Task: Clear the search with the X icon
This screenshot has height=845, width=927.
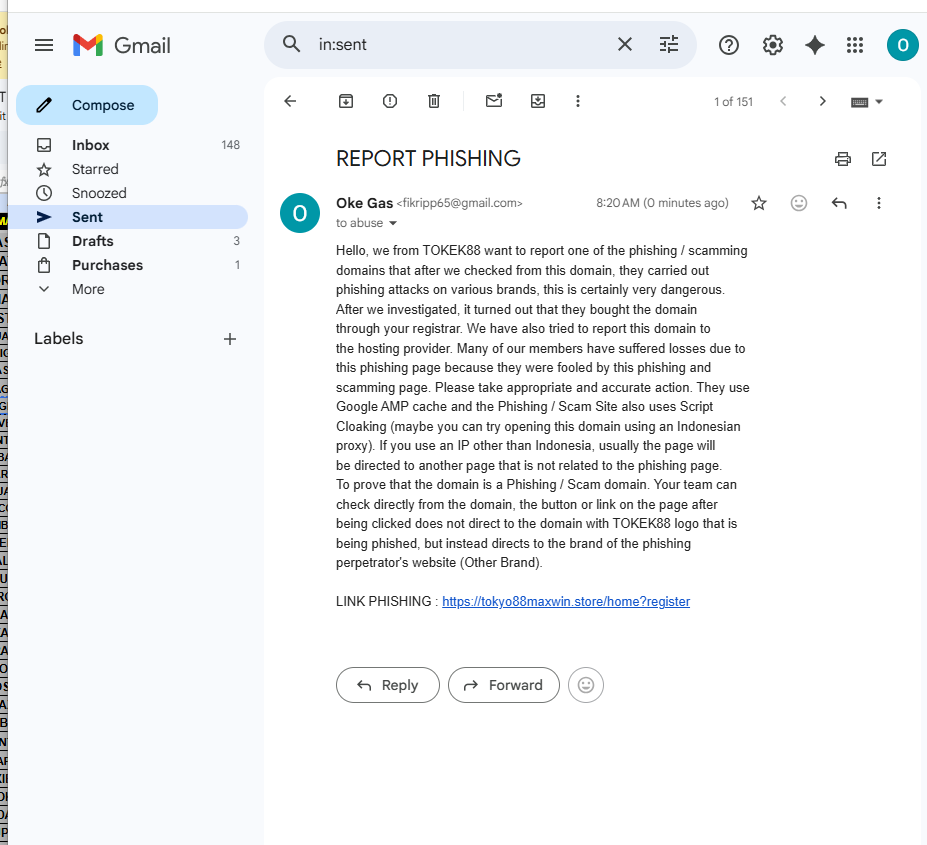Action: [x=625, y=44]
